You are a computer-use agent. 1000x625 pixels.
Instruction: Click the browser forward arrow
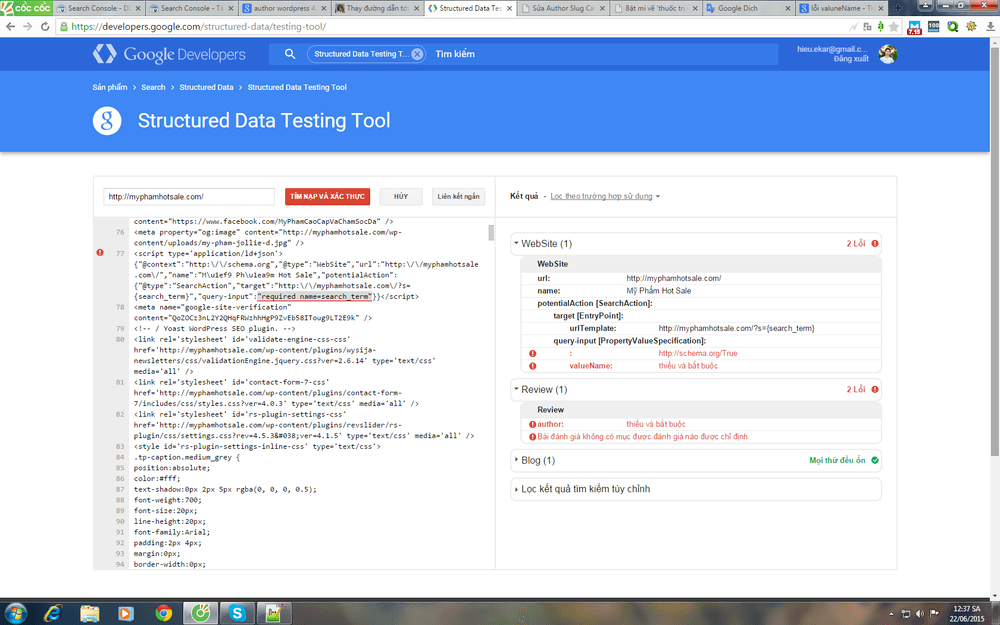27,27
